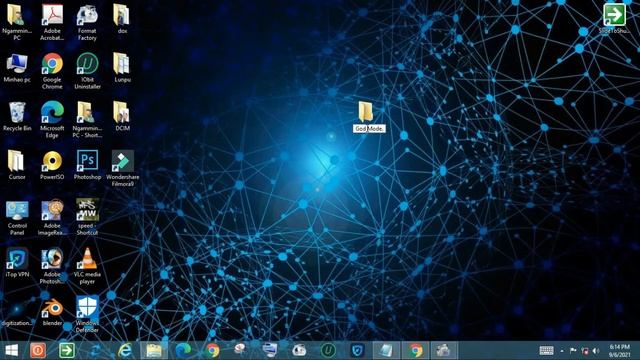This screenshot has width=640, height=360.
Task: Open network status tray icon
Action: [585, 351]
